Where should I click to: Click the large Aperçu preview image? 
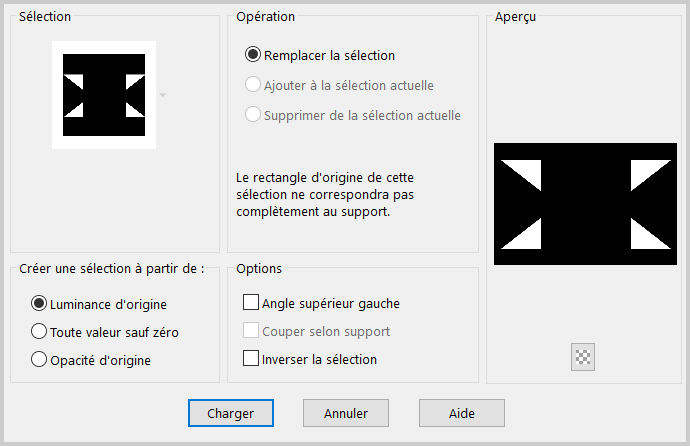585,204
